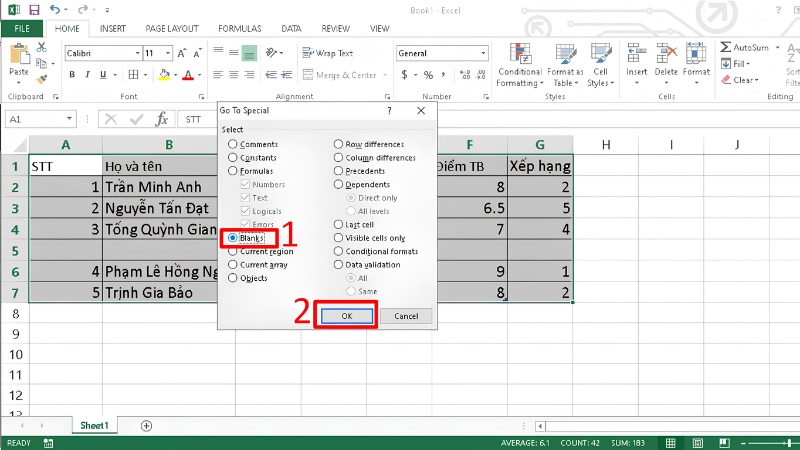This screenshot has width=800, height=450.
Task: Expand the General number format dropdown
Action: click(483, 53)
